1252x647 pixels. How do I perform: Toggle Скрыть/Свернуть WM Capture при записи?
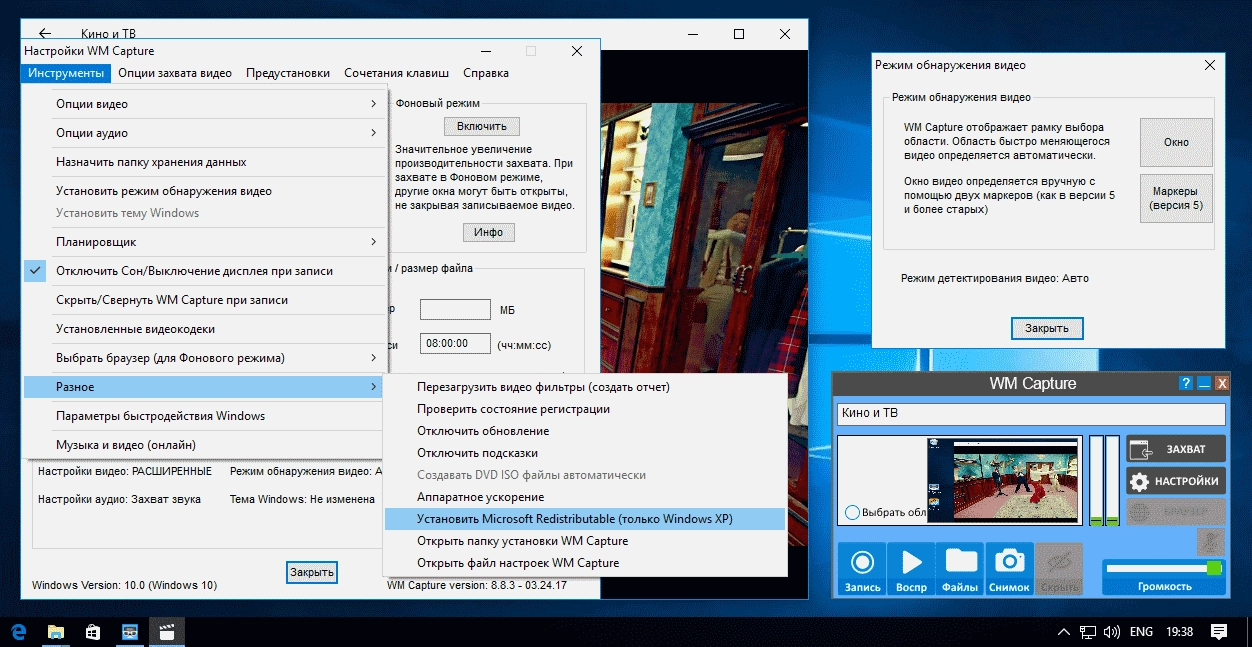[x=204, y=300]
